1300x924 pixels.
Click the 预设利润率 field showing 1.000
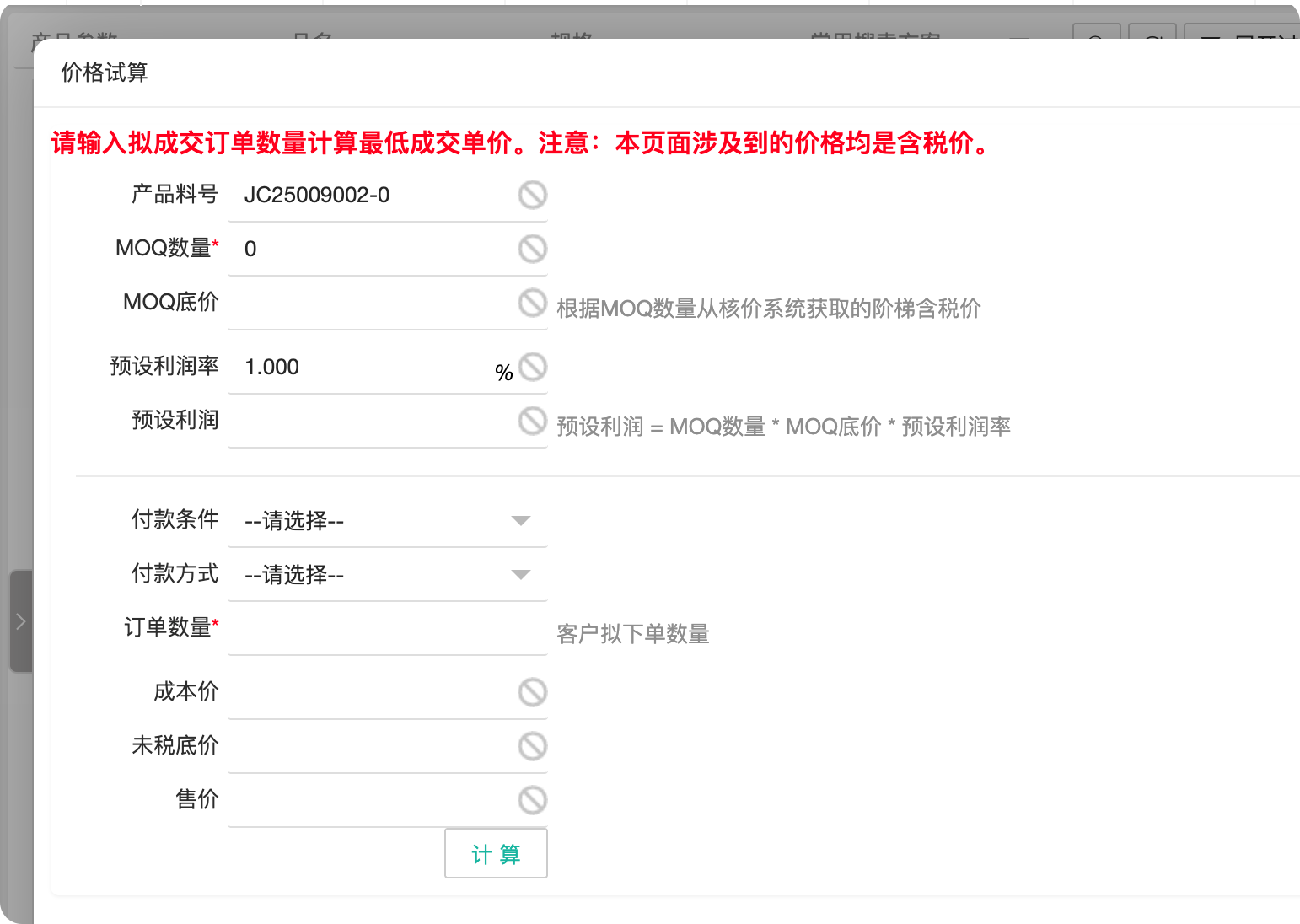pyautogui.click(x=363, y=367)
